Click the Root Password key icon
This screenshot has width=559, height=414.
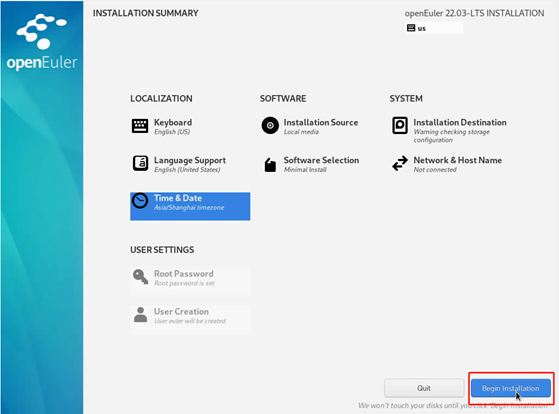click(140, 277)
